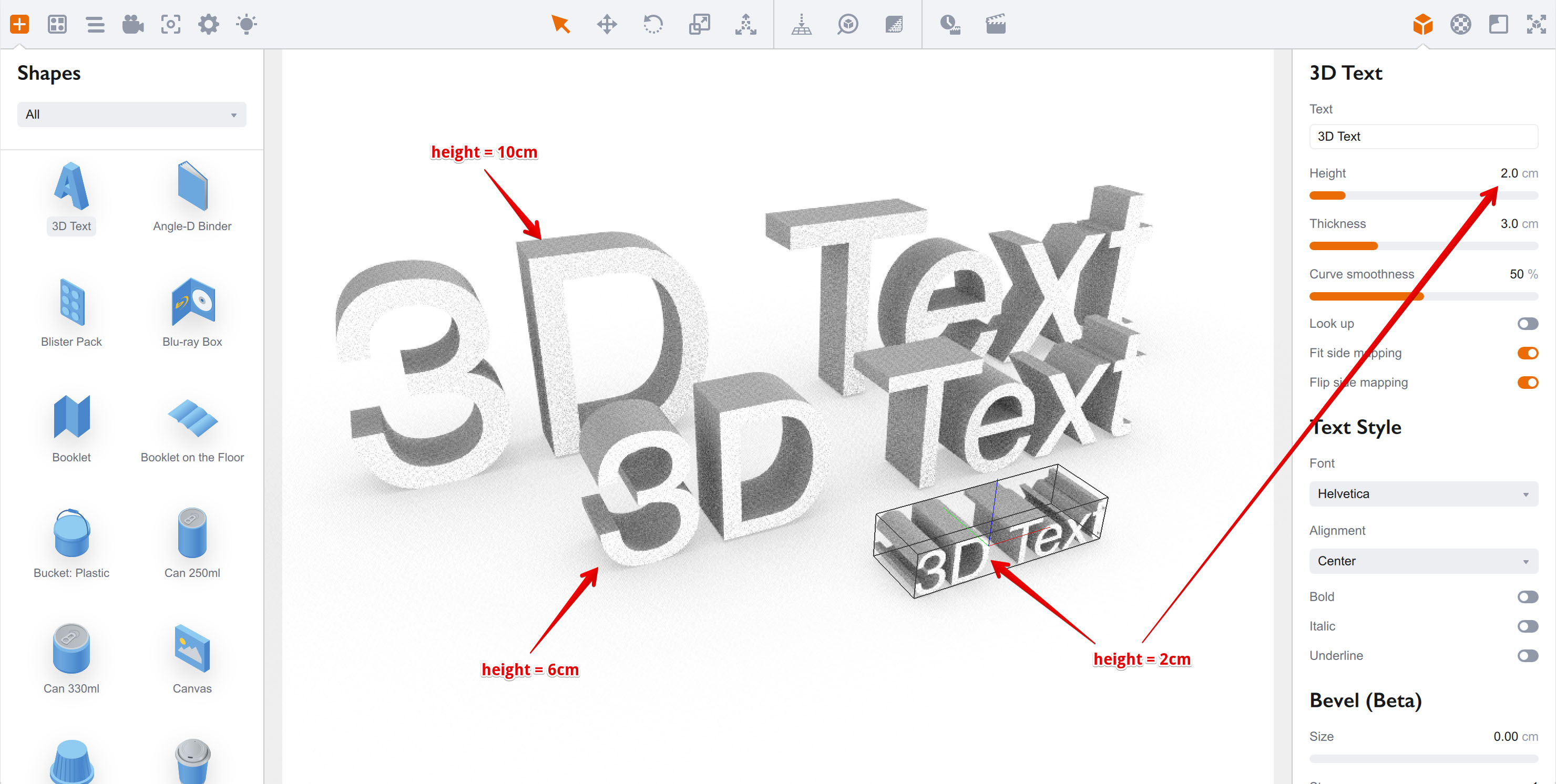1556x784 pixels.
Task: Enable Bold text style
Action: click(x=1528, y=596)
